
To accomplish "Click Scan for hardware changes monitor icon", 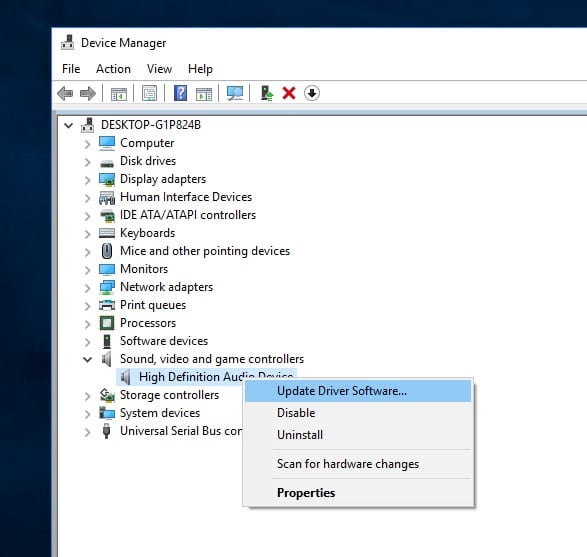I will (235, 93).
